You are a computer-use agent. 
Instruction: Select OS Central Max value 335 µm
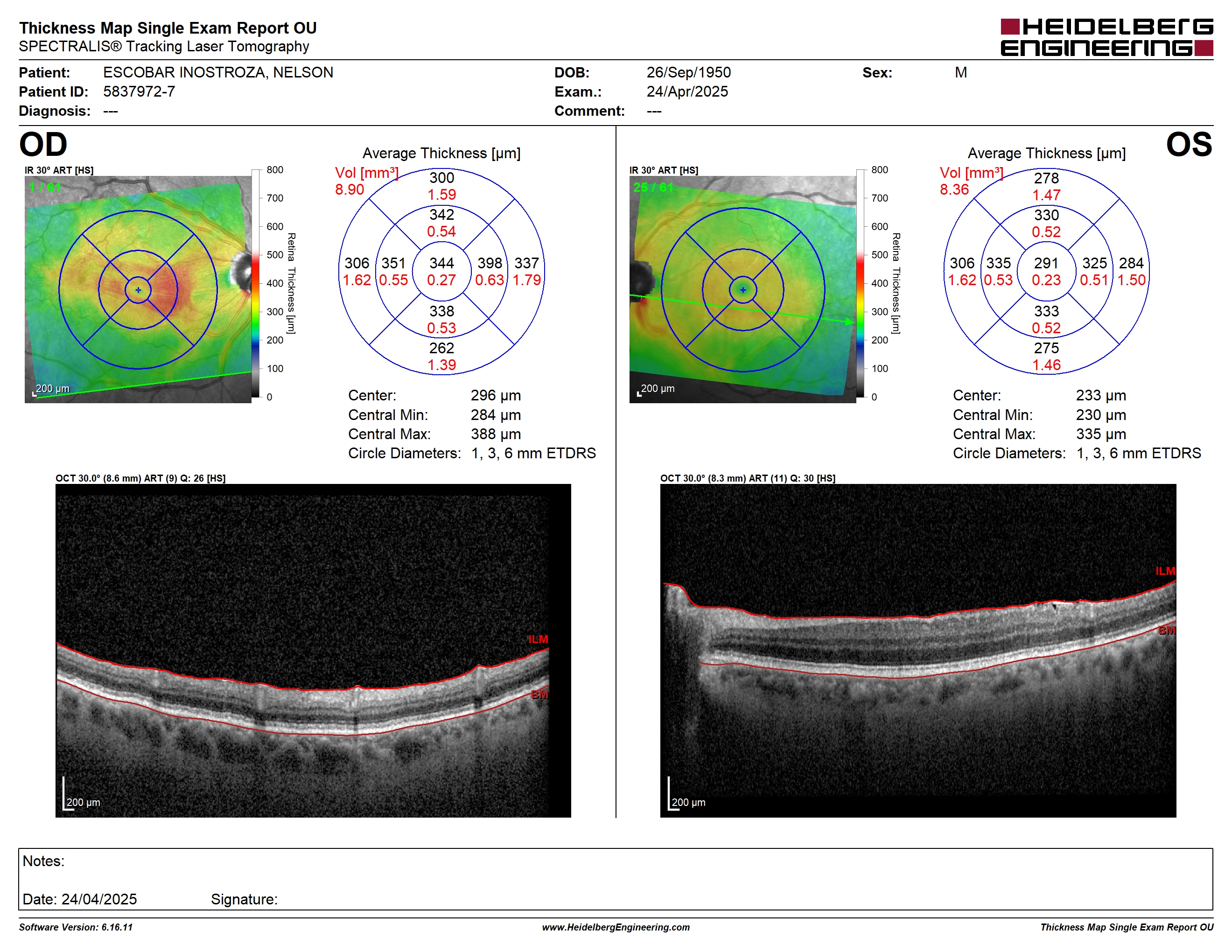click(x=1101, y=434)
